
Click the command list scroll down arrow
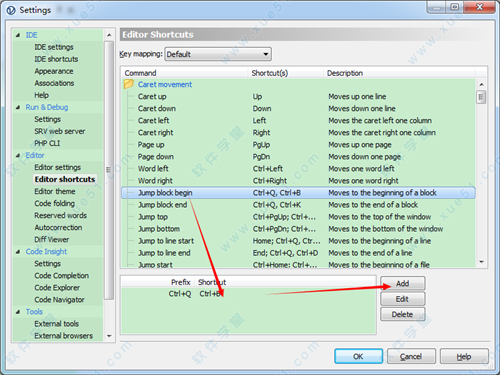pyautogui.click(x=481, y=262)
